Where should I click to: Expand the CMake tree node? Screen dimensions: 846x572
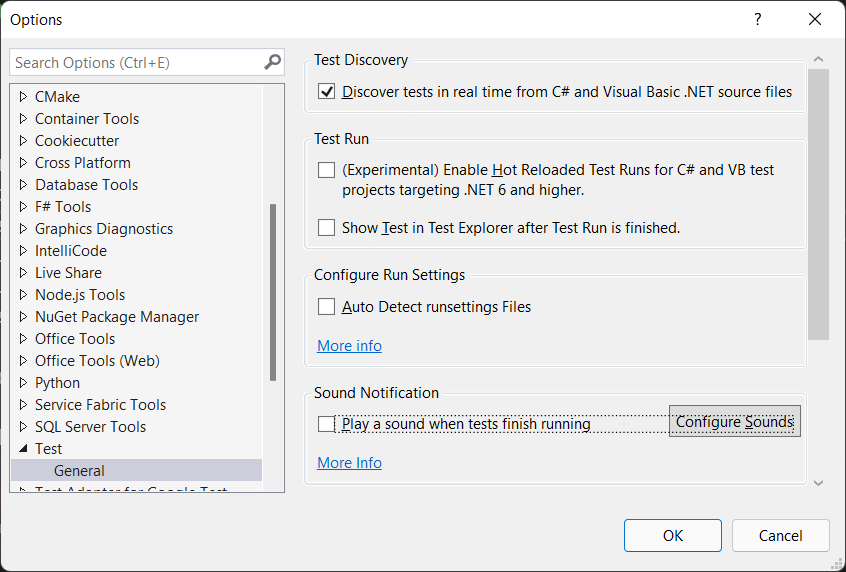click(x=23, y=97)
